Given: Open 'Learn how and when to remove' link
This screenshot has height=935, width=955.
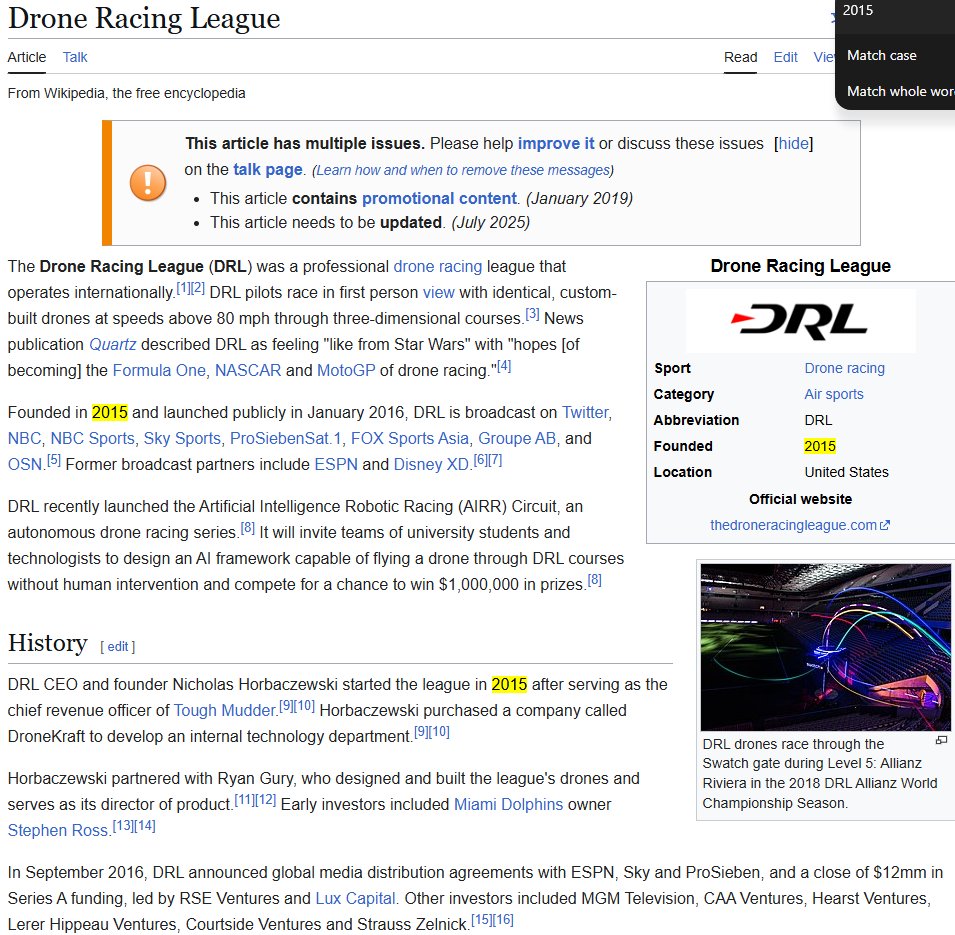Looking at the screenshot, I should coord(463,170).
